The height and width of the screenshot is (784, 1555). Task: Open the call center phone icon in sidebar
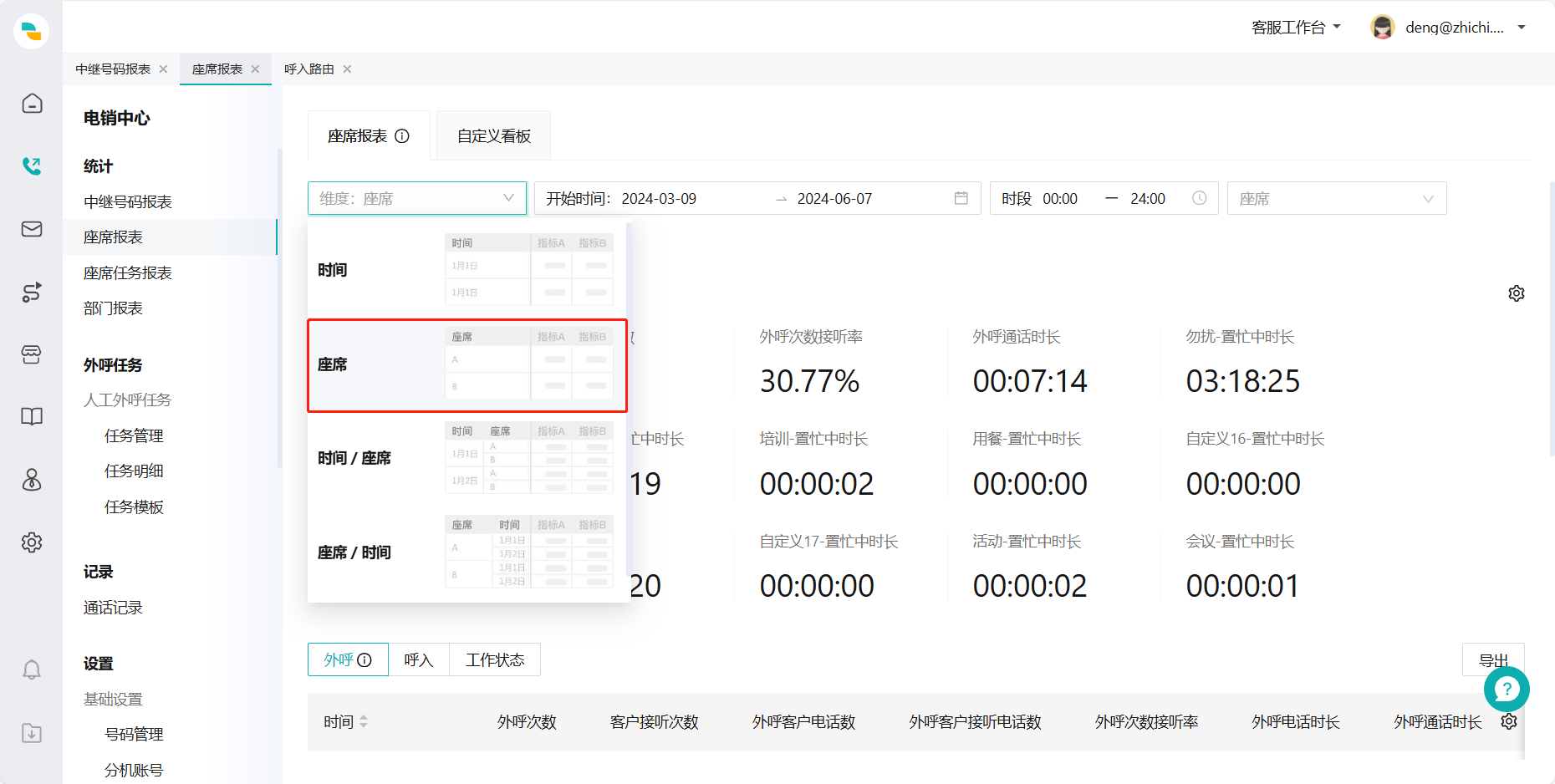(x=32, y=166)
